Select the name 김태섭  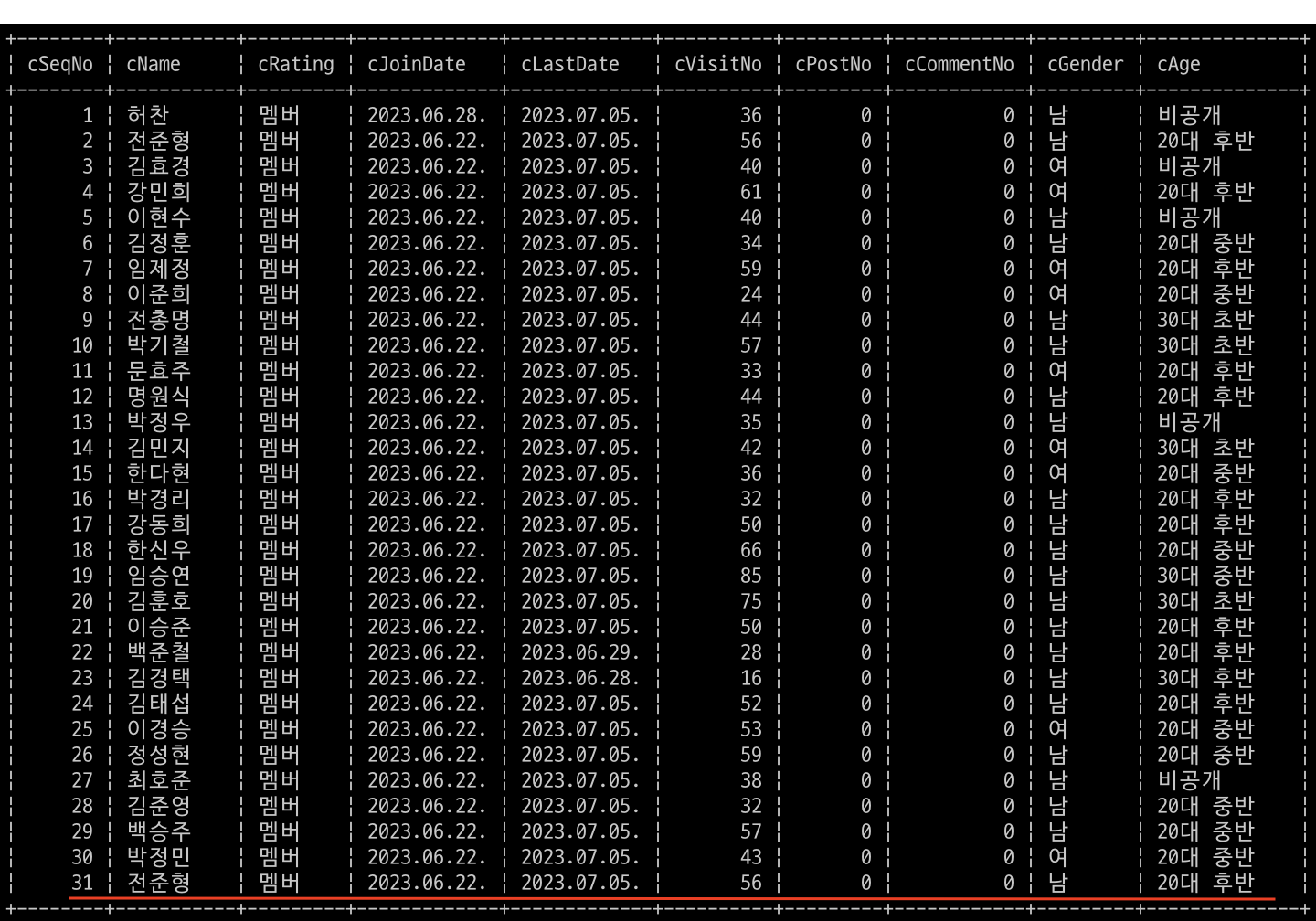[x=159, y=704]
